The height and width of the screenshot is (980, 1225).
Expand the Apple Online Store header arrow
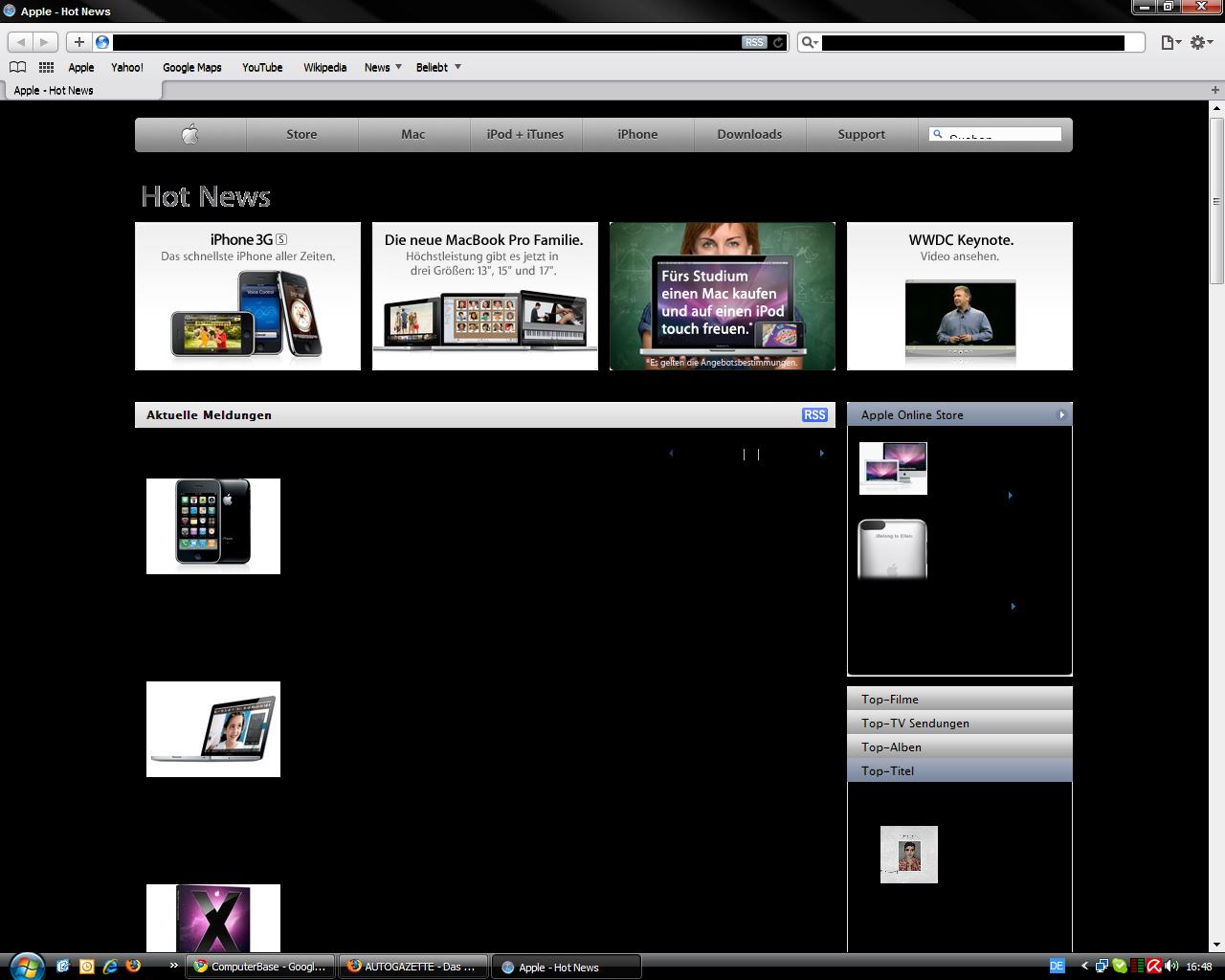point(1061,414)
